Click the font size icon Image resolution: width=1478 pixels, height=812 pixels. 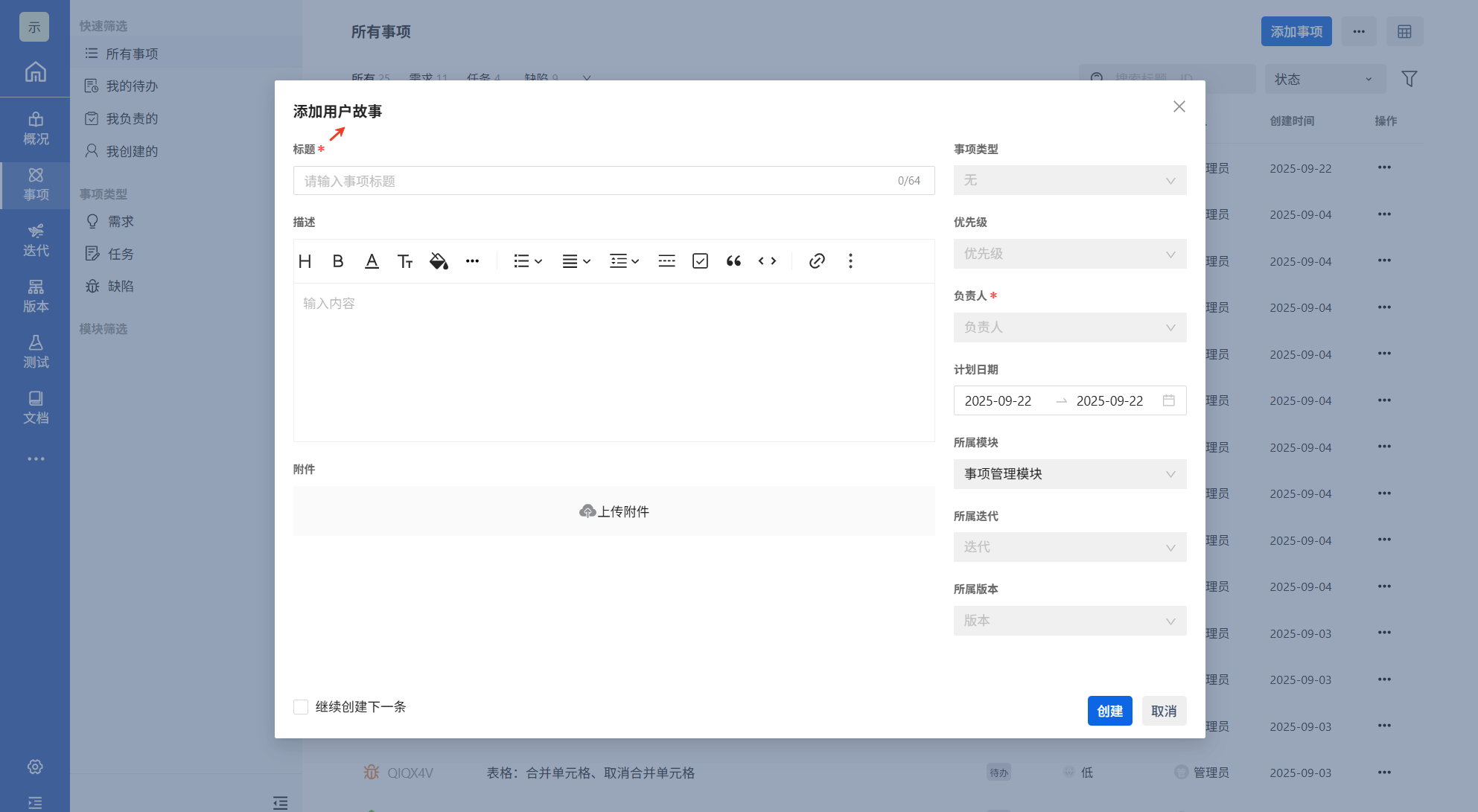(x=405, y=261)
